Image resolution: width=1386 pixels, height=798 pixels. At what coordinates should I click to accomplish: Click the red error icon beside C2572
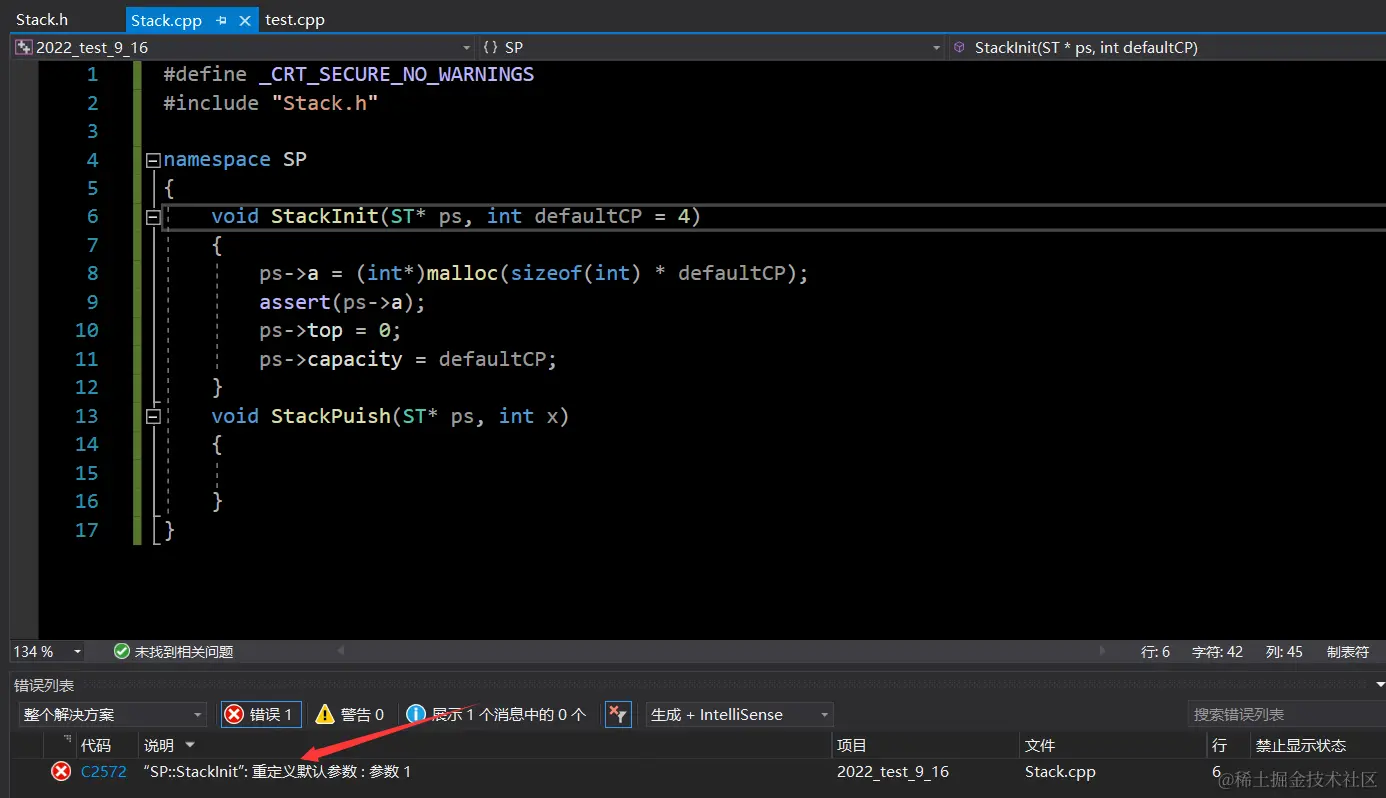[62, 771]
